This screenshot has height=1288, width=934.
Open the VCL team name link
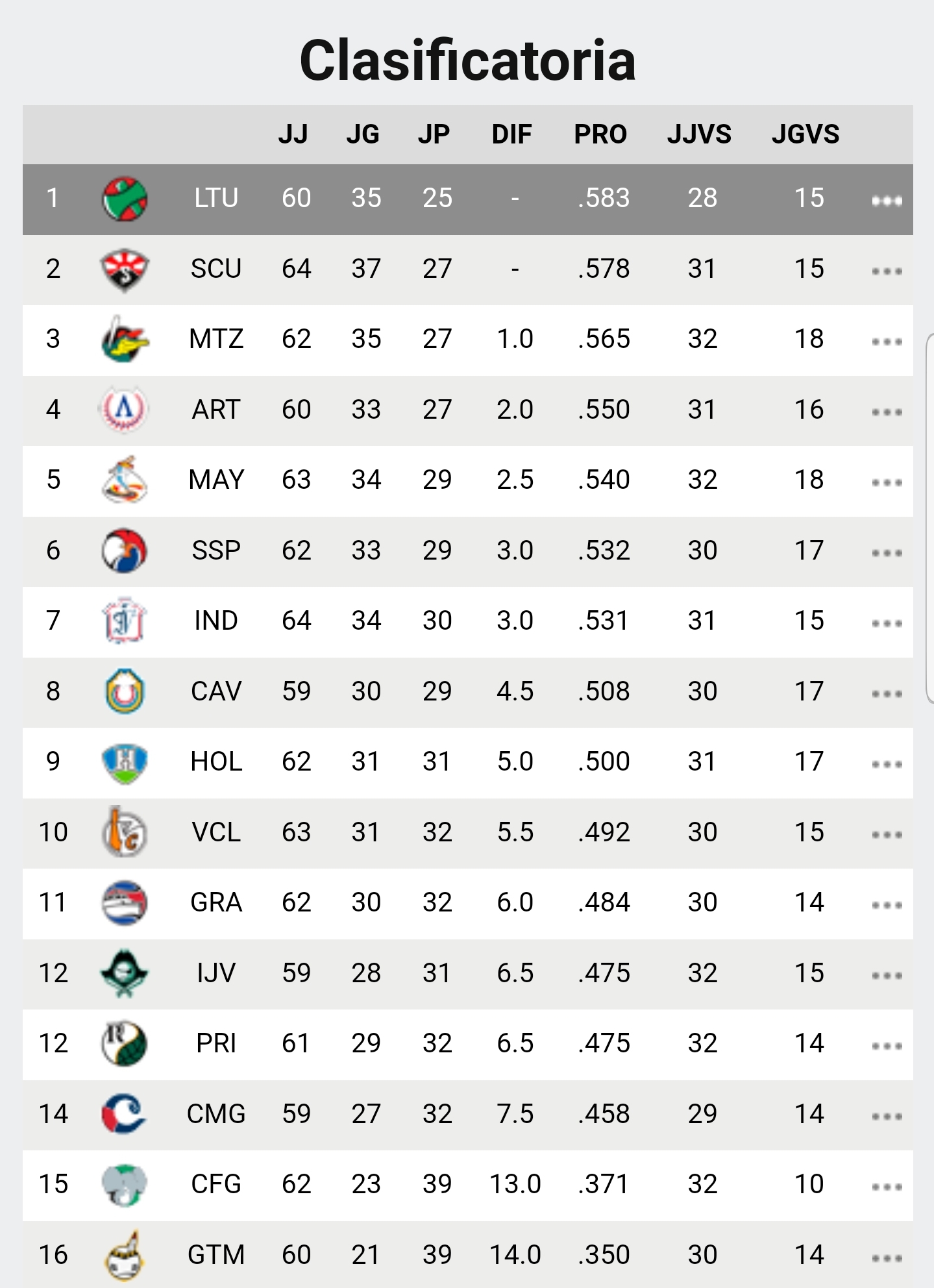[x=216, y=832]
